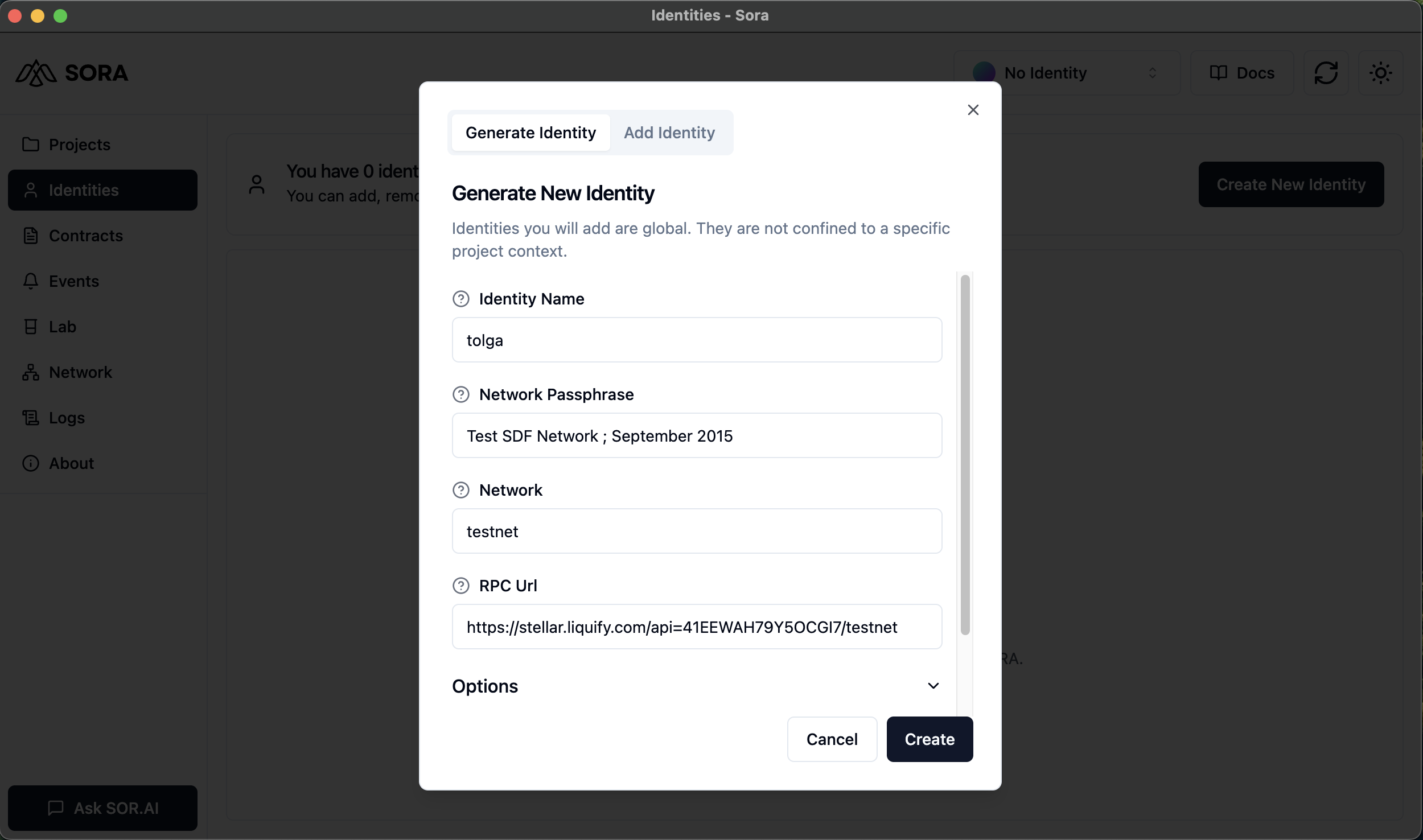Expand the Options section
The width and height of the screenshot is (1423, 840).
pos(930,685)
